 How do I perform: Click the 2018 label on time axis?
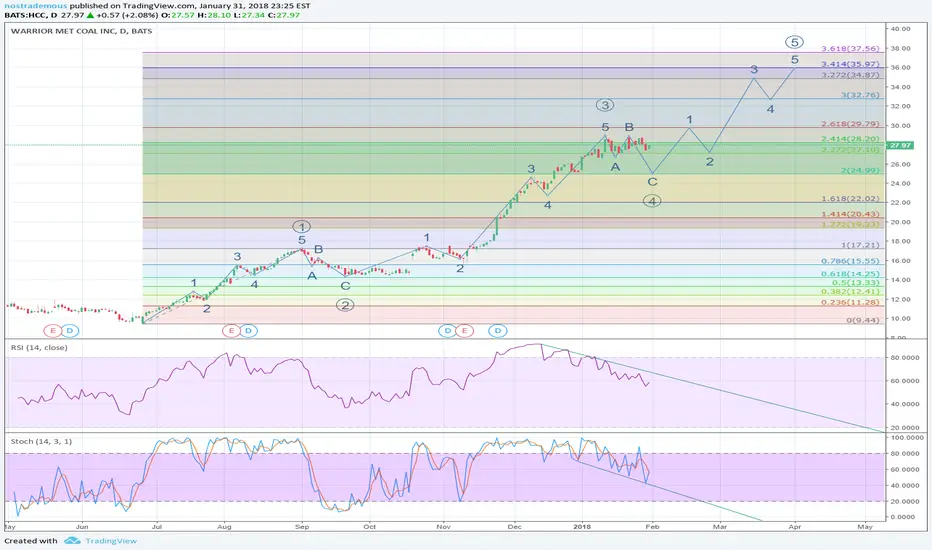[582, 527]
